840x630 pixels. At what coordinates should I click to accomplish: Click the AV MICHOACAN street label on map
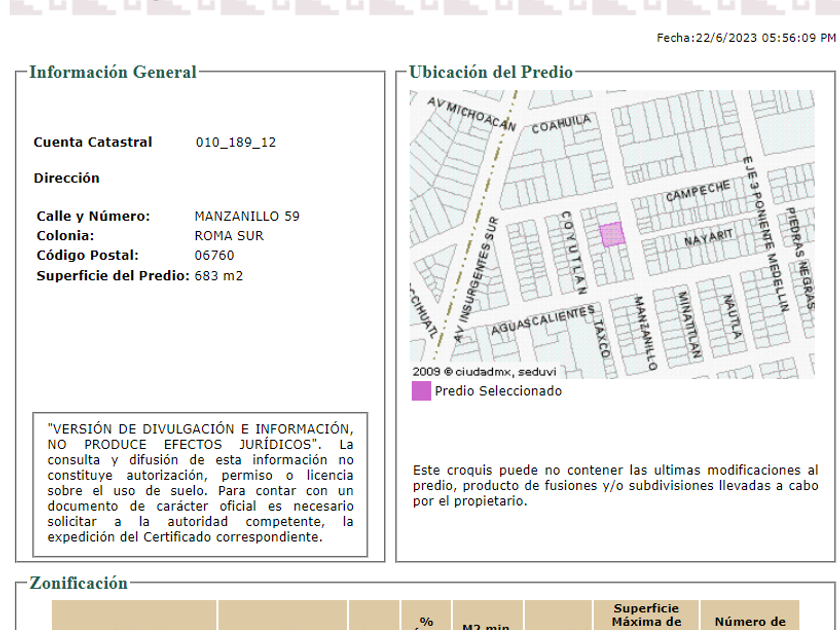coord(471,114)
